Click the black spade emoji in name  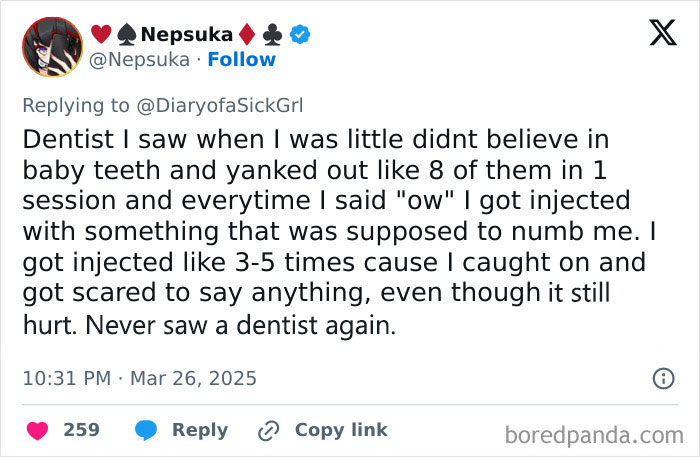click(x=124, y=35)
